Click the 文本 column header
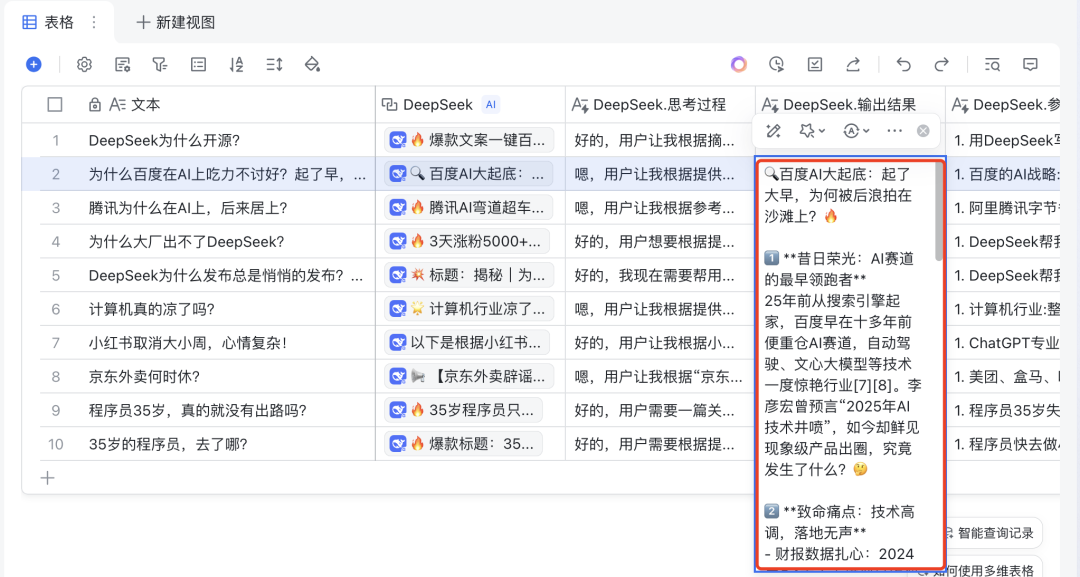The image size is (1080, 577). [198, 105]
